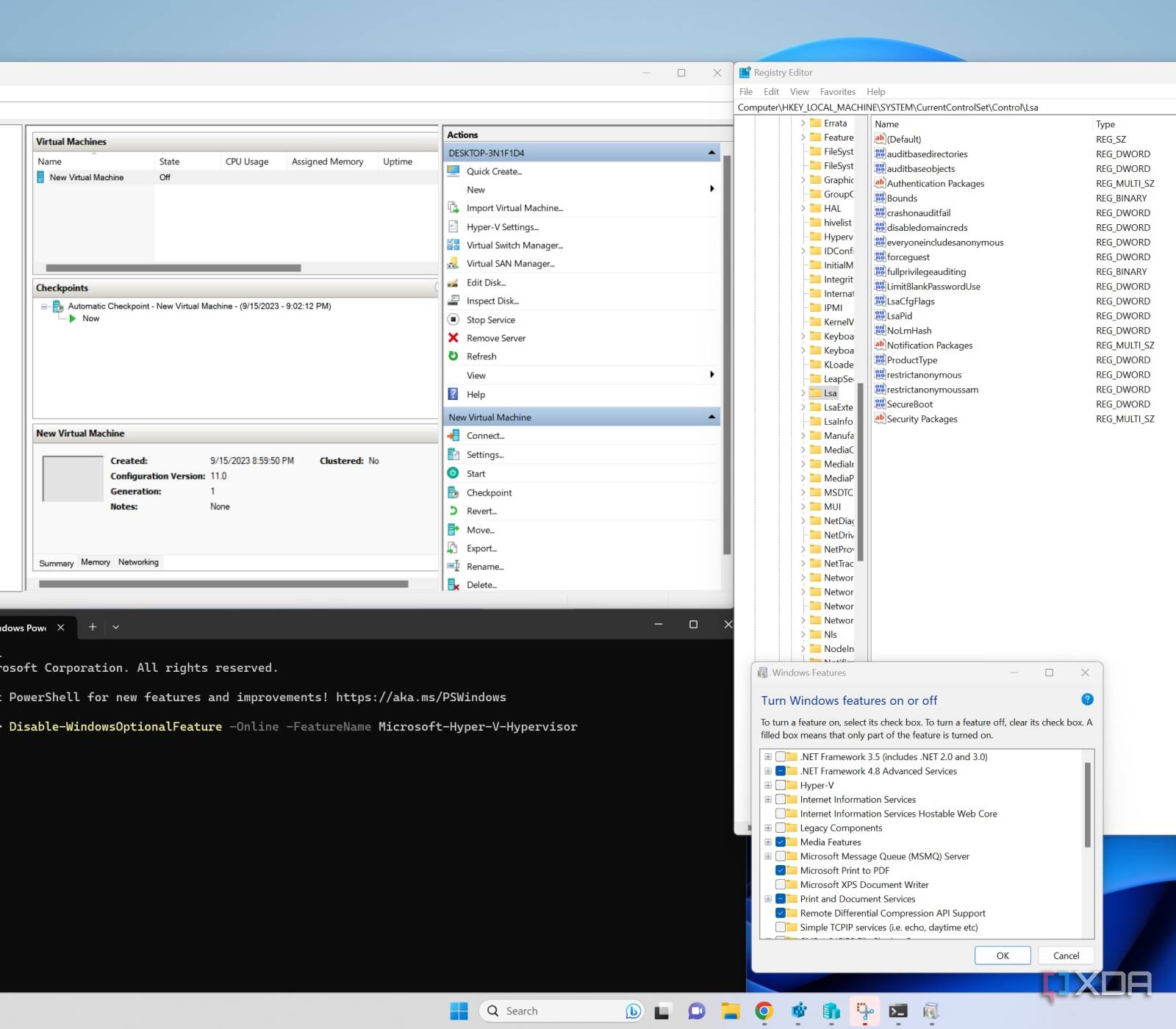Click Cancel in Windows Features dialog
The width and height of the screenshot is (1176, 1029).
click(x=1066, y=955)
